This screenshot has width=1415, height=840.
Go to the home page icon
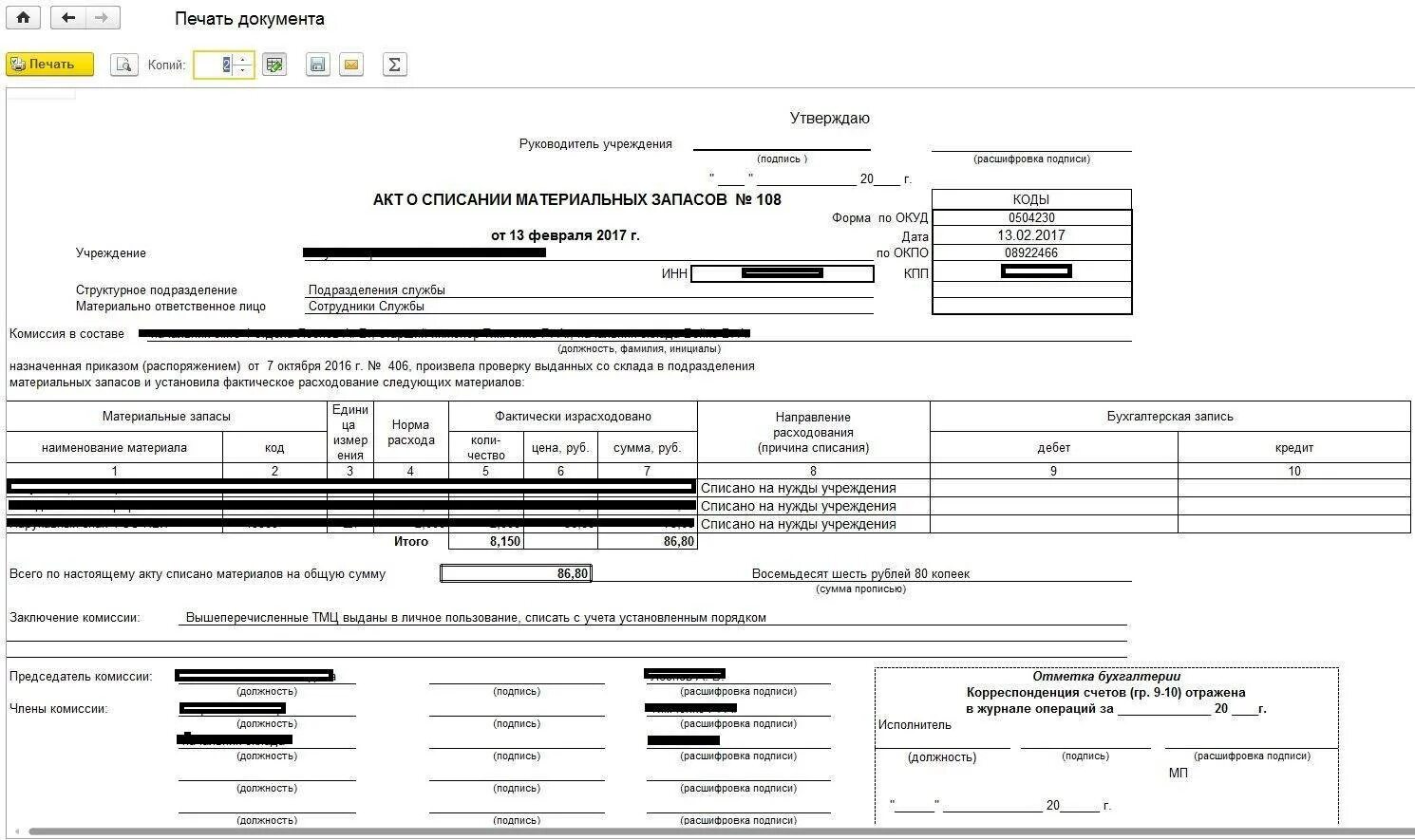pos(23,18)
